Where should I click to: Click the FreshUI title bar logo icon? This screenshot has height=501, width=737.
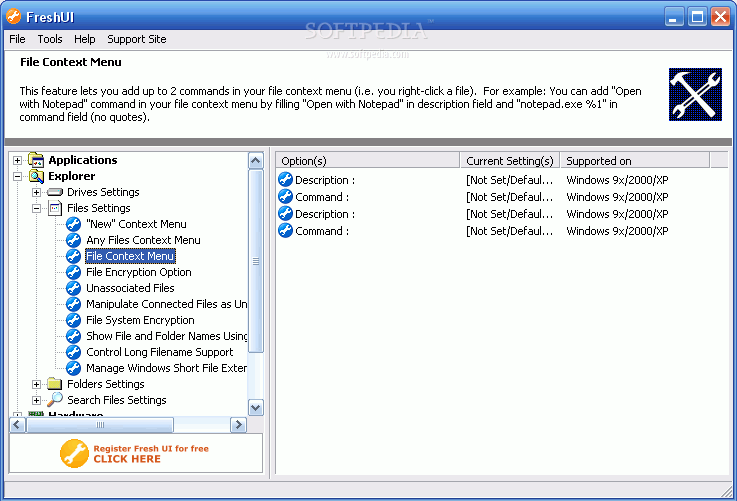click(x=14, y=16)
